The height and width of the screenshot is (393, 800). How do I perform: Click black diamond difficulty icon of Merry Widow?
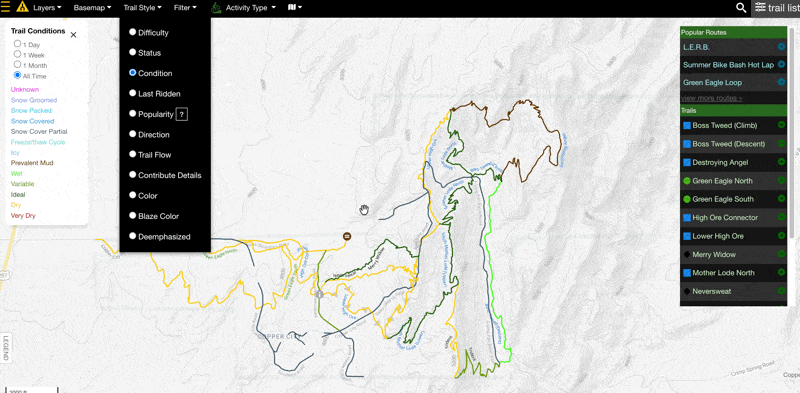[687, 254]
